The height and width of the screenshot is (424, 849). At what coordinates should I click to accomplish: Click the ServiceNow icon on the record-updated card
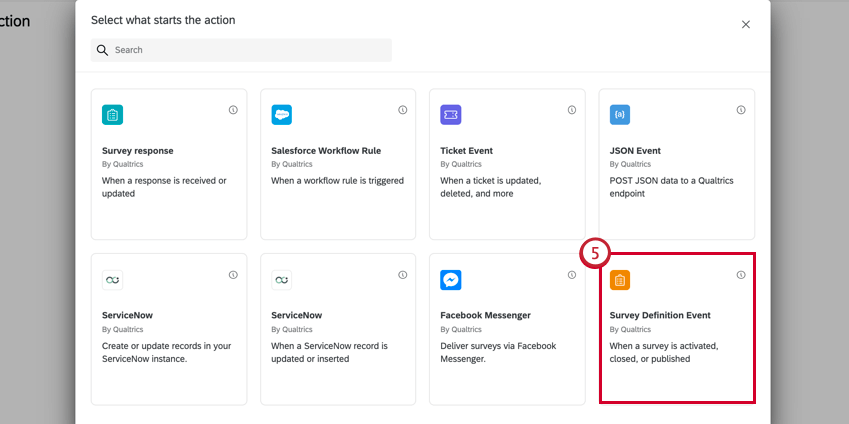pos(282,280)
